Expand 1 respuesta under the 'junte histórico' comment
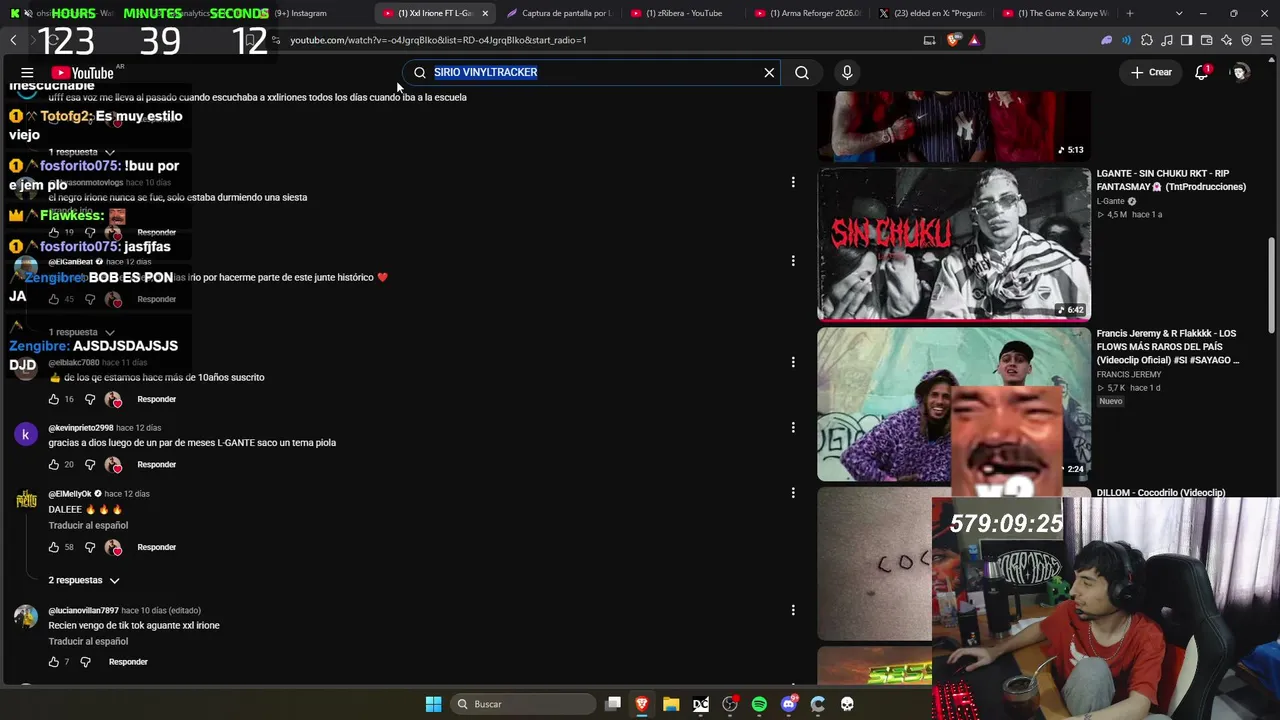 click(x=82, y=332)
